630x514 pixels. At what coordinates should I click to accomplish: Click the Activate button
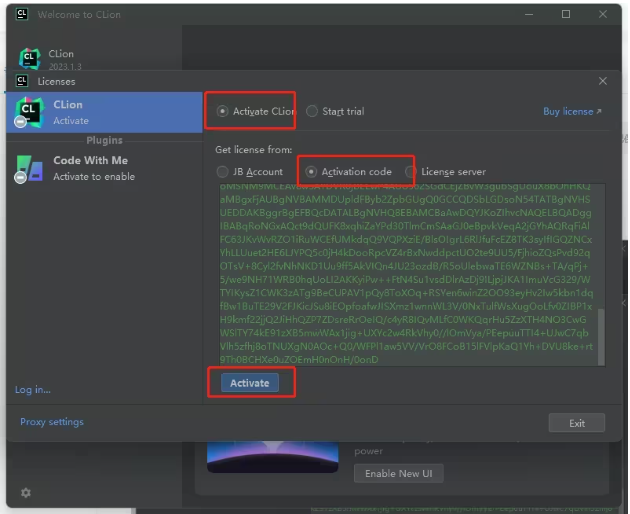point(250,383)
